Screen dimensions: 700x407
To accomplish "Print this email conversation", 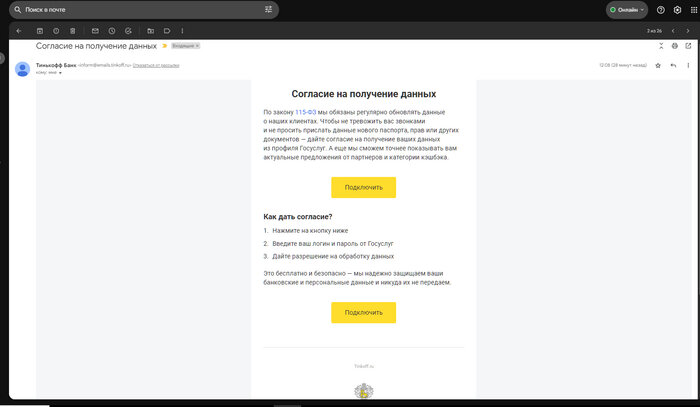I will (x=675, y=46).
